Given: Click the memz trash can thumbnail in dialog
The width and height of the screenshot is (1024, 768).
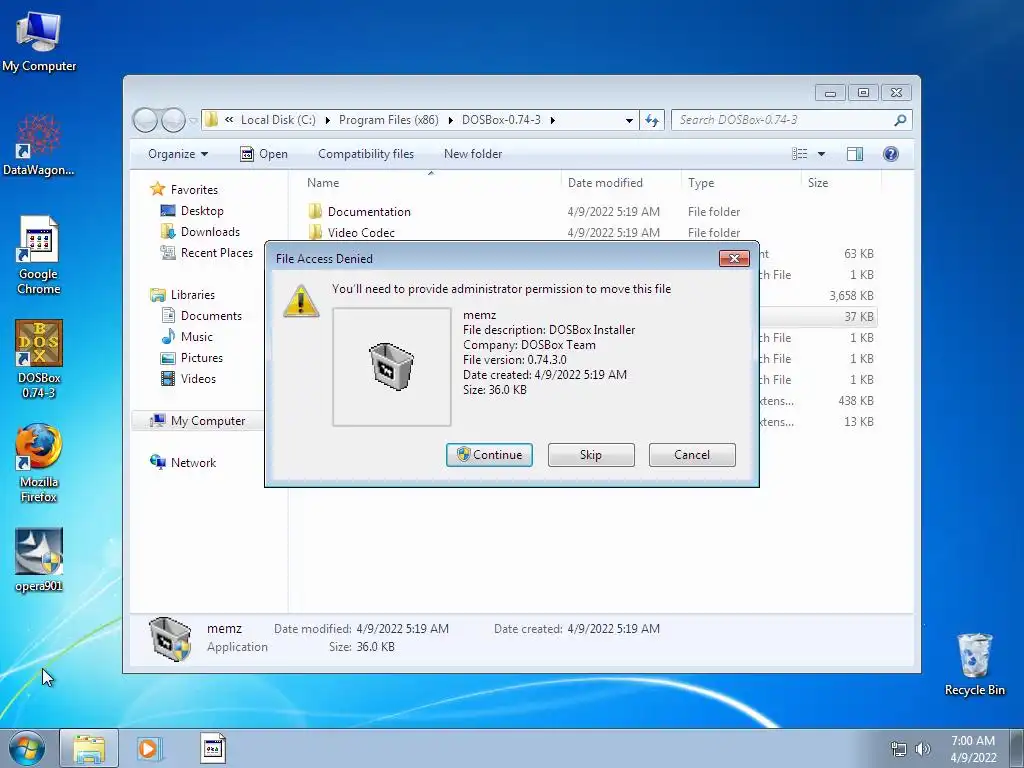Looking at the screenshot, I should click(x=392, y=366).
